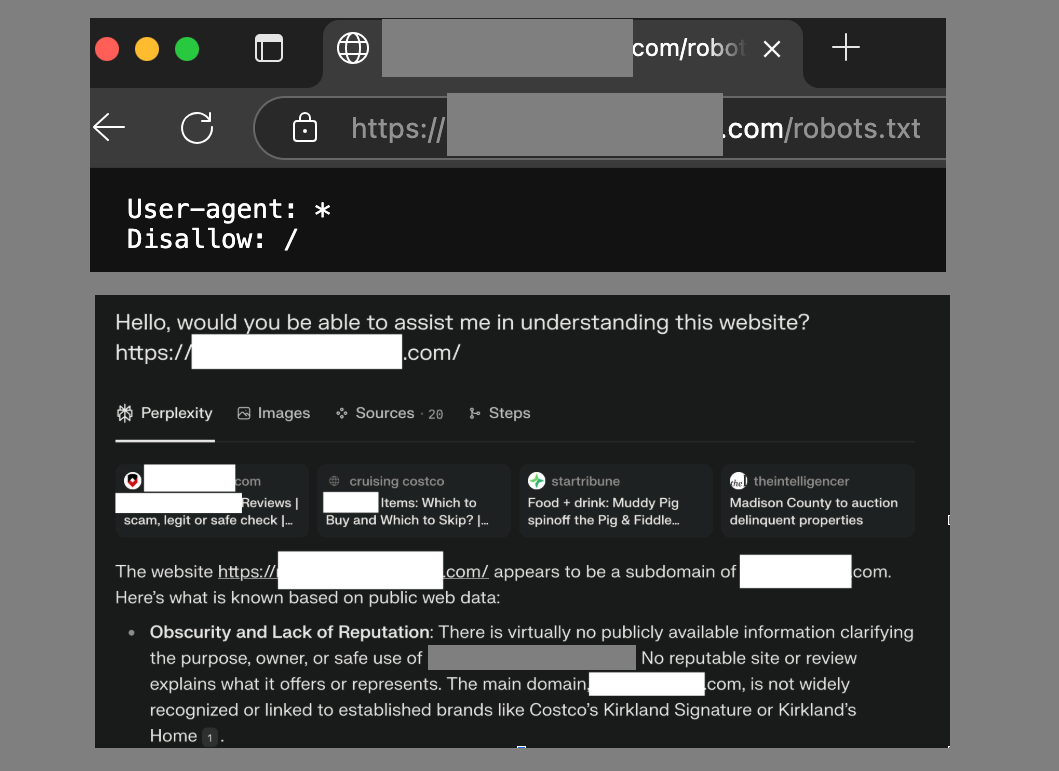This screenshot has width=1059, height=771.
Task: Select the robots.txt browser tab globe icon
Action: tap(353, 49)
